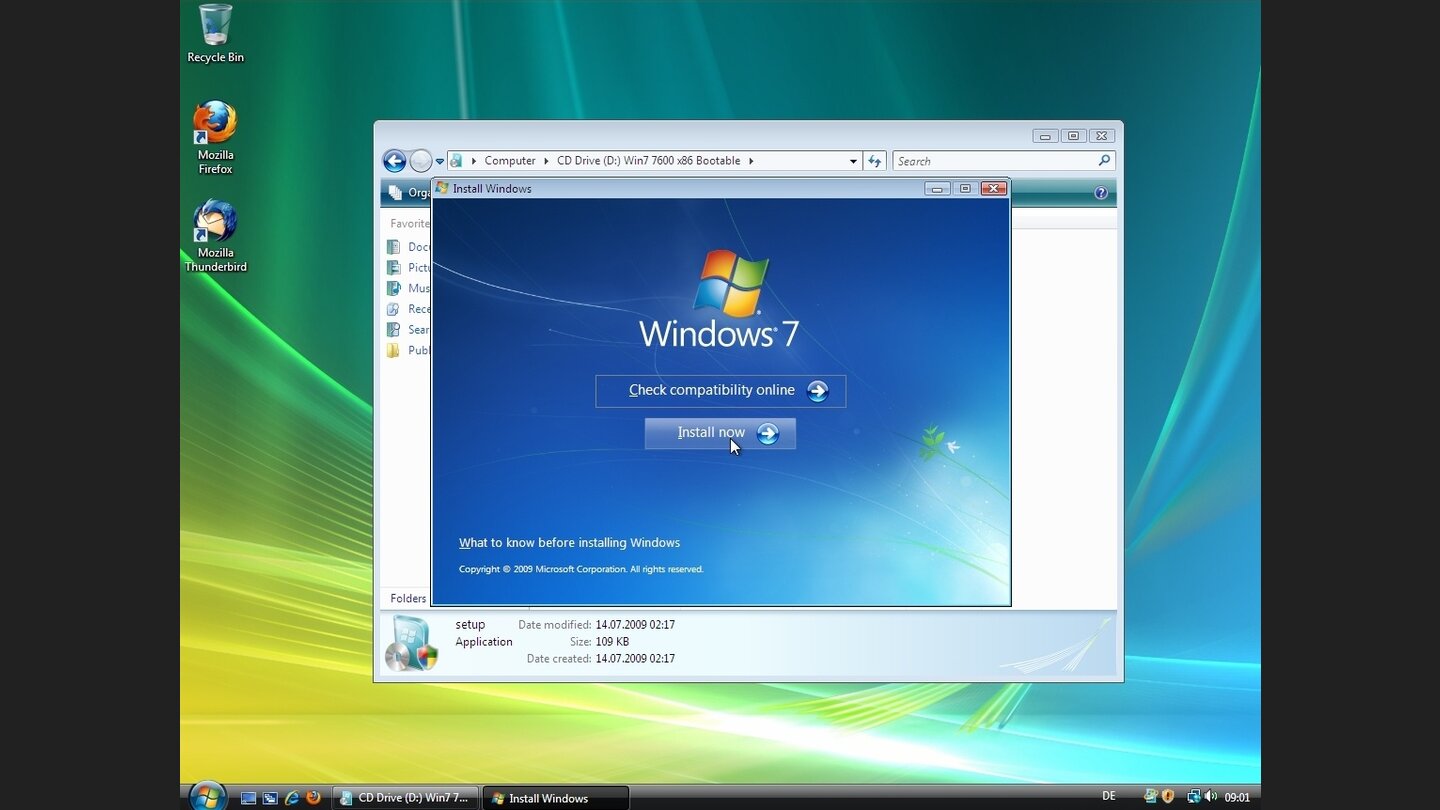The height and width of the screenshot is (810, 1440).
Task: Open the Recycle Bin desktop icon
Action: click(x=215, y=34)
